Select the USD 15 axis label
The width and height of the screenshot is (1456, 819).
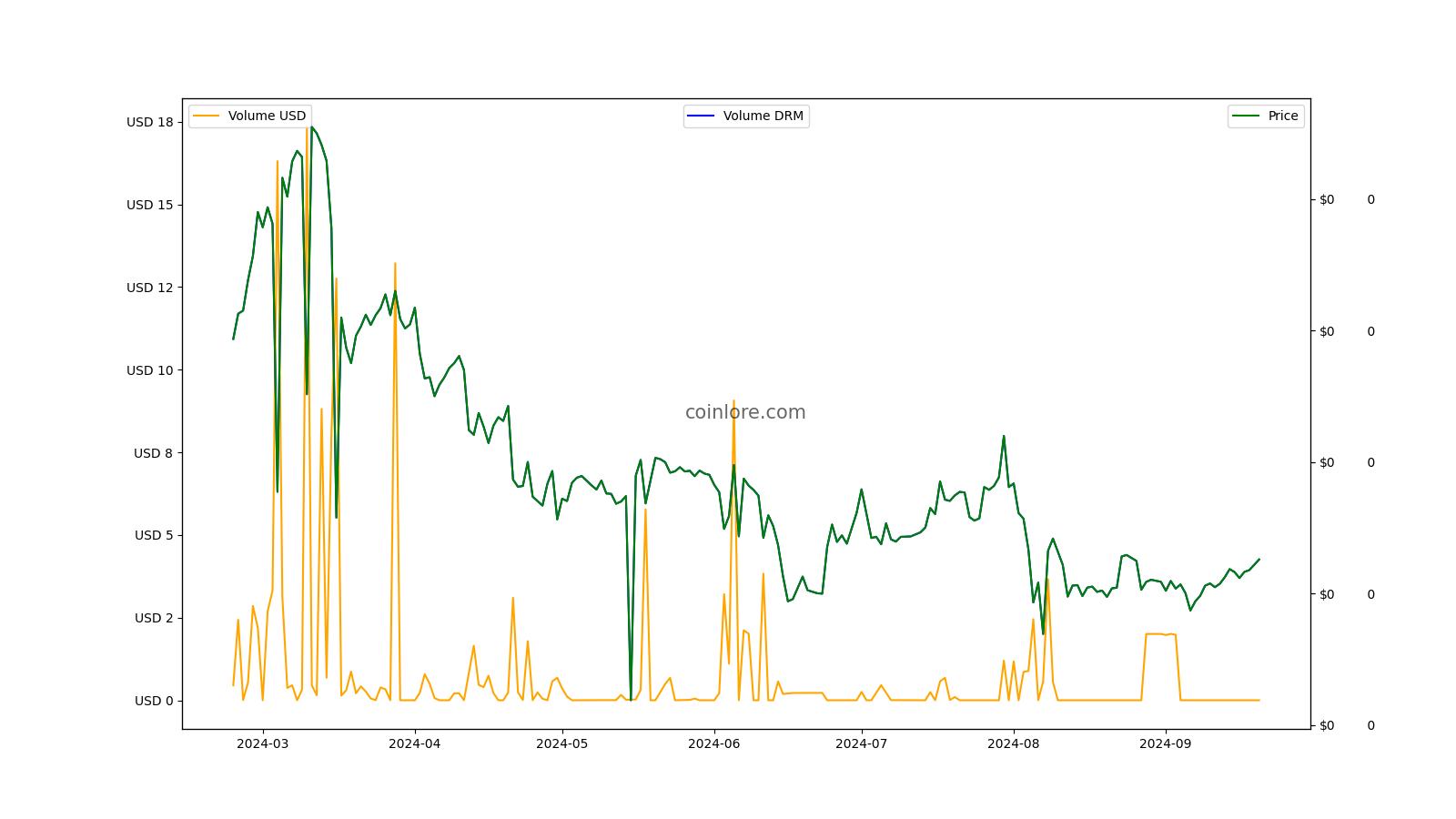coord(150,205)
